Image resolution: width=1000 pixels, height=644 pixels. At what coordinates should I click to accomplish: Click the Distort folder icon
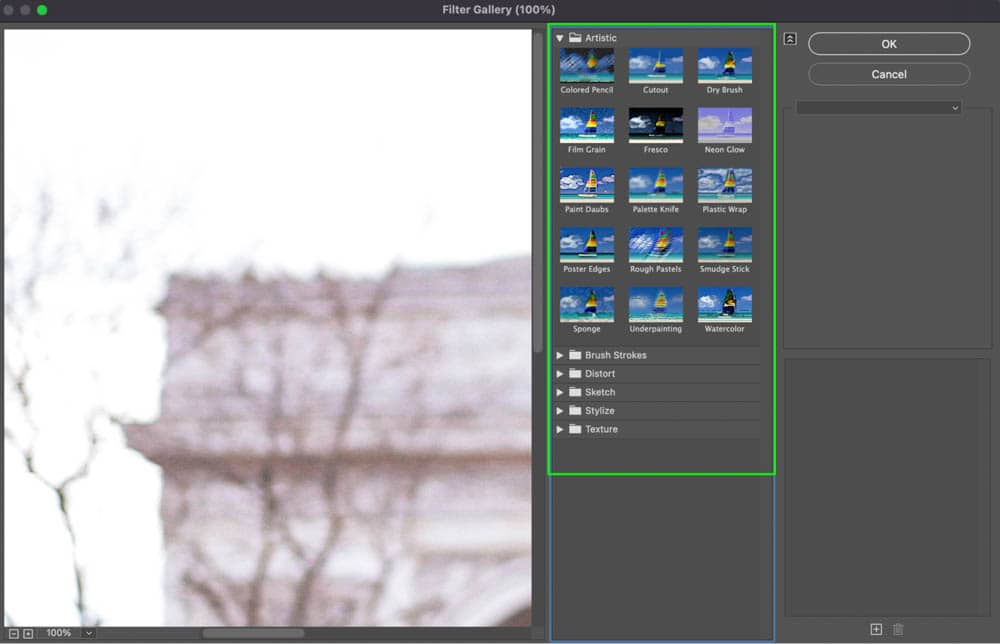pyautogui.click(x=575, y=373)
